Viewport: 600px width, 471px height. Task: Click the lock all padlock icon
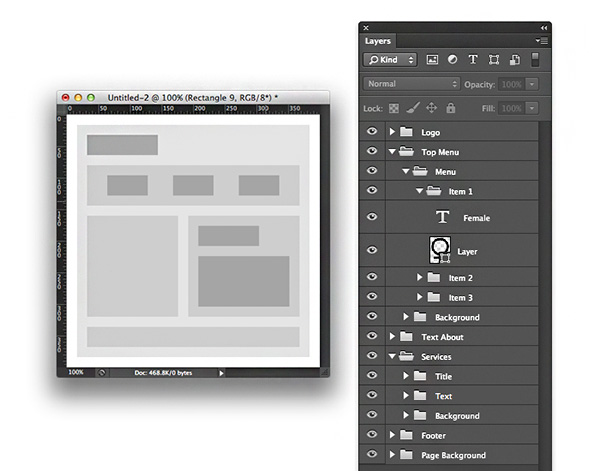(x=450, y=107)
